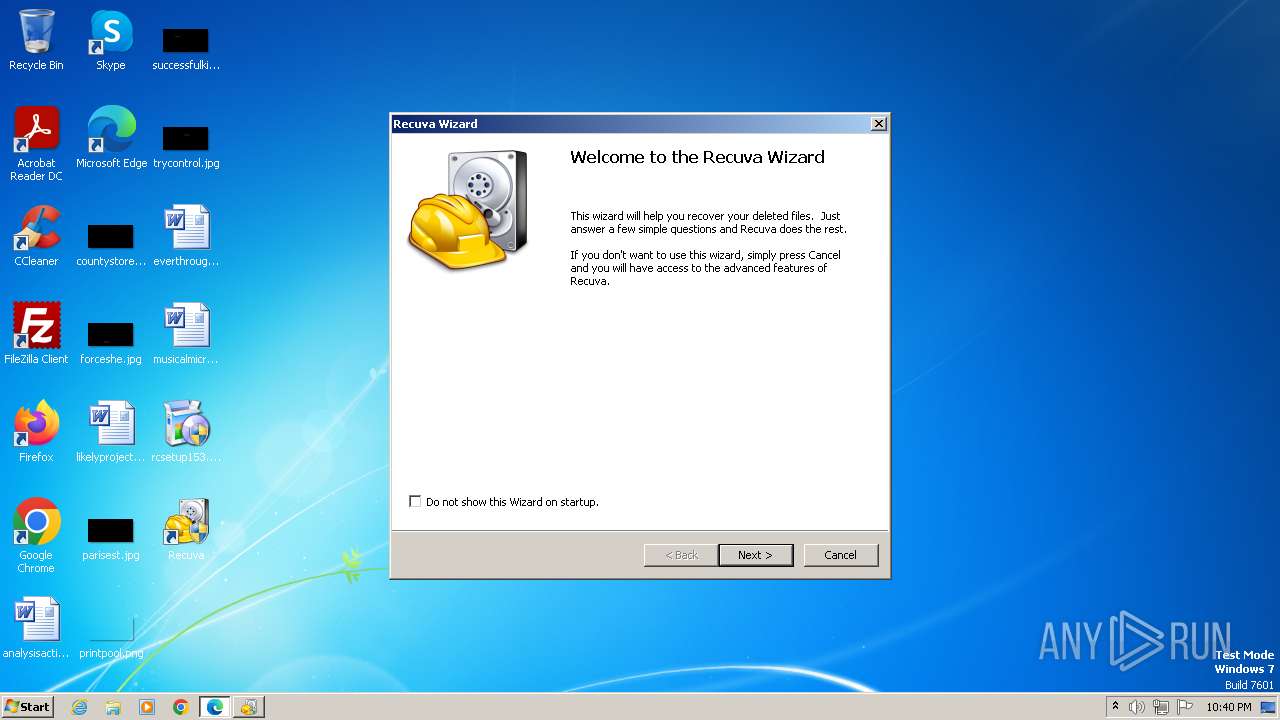This screenshot has height=720, width=1280.
Task: Show hidden system tray icons
Action: pos(1115,707)
